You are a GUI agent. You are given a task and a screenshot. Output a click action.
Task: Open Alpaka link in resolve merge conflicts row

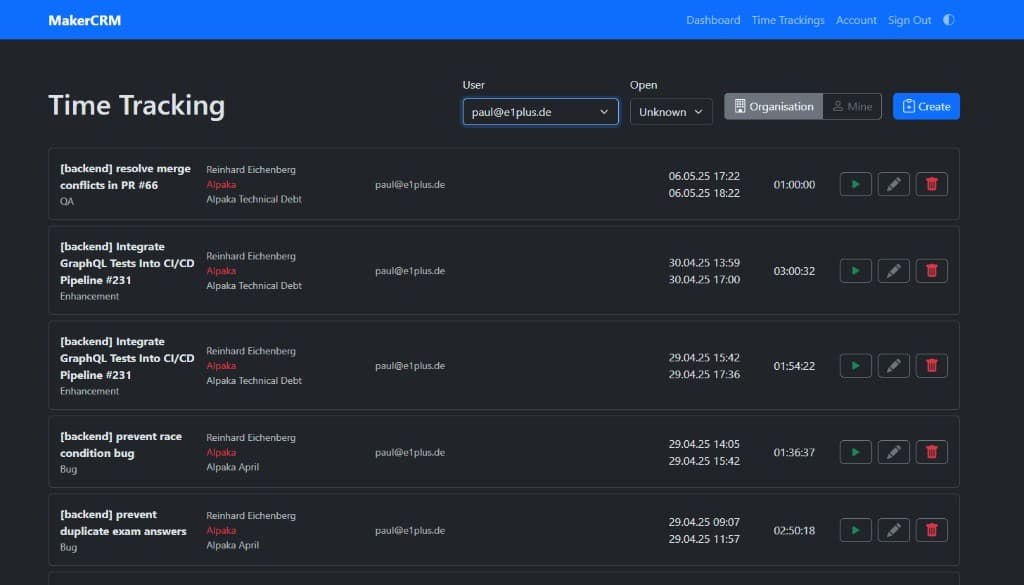221,184
